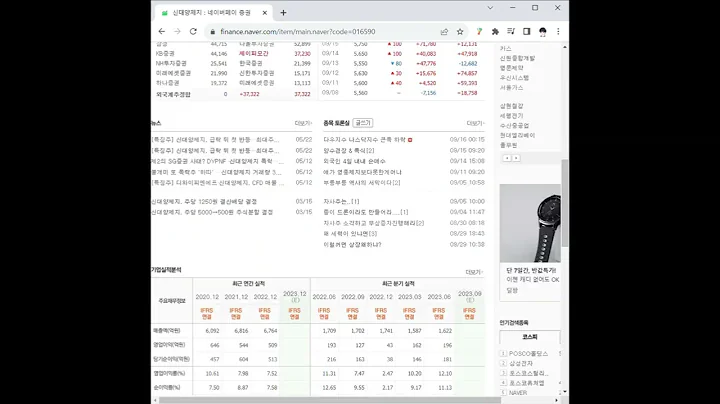Click the 외국계추정합 row label
Screen dimensions: 720x404
tap(173, 94)
